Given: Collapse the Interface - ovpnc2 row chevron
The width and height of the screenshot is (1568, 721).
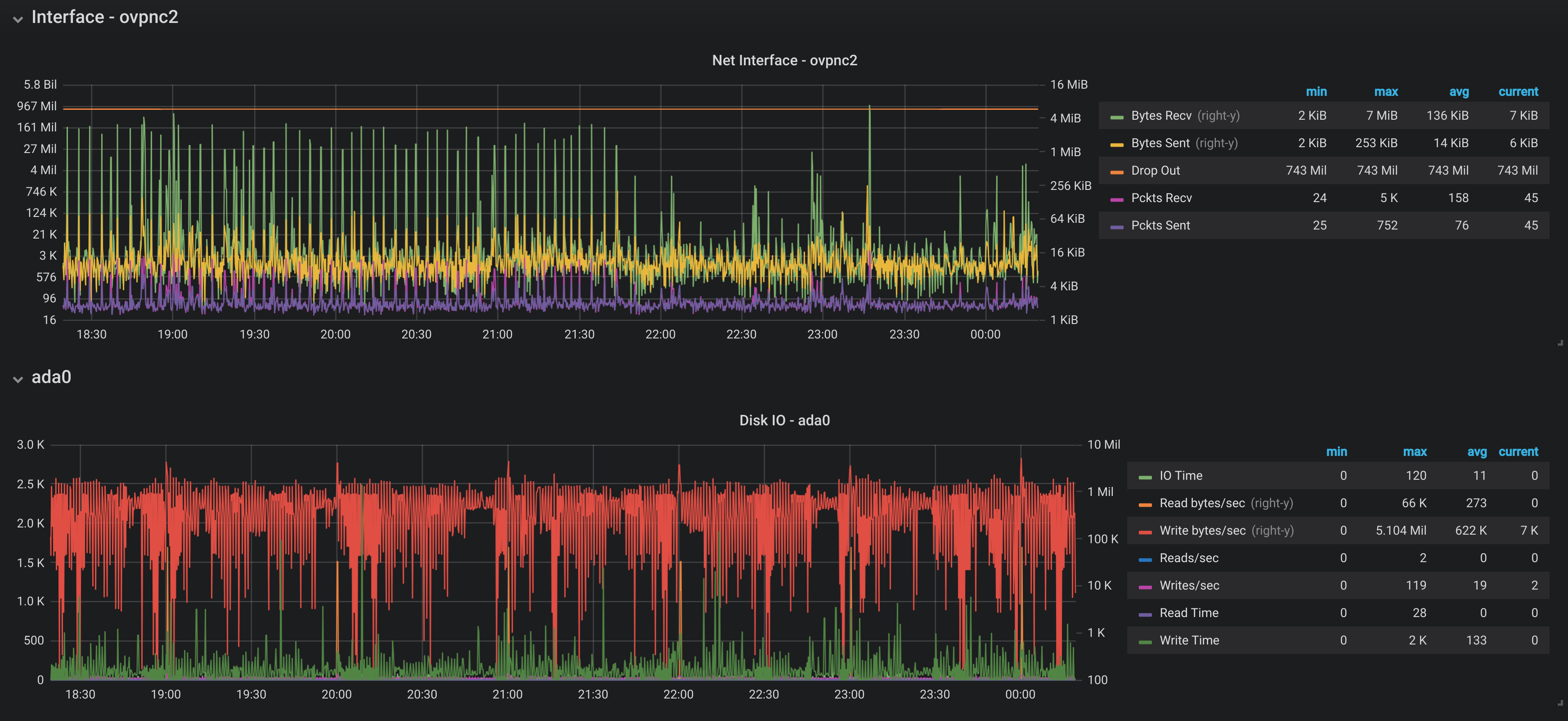Looking at the screenshot, I should (18, 19).
